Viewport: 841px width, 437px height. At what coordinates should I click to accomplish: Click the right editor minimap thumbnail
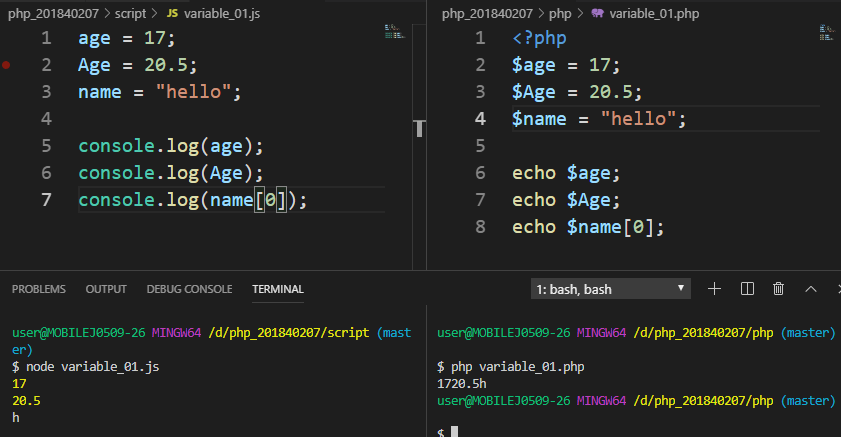point(827,33)
